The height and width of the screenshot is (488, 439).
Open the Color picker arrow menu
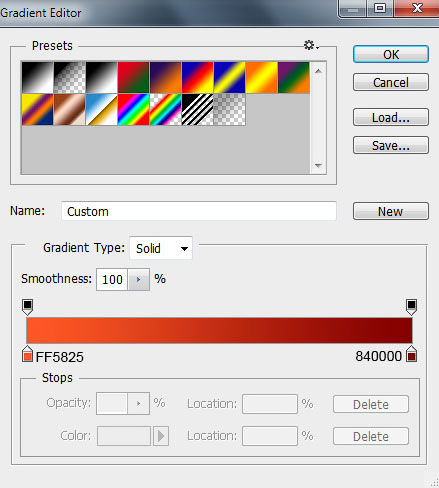[161, 436]
